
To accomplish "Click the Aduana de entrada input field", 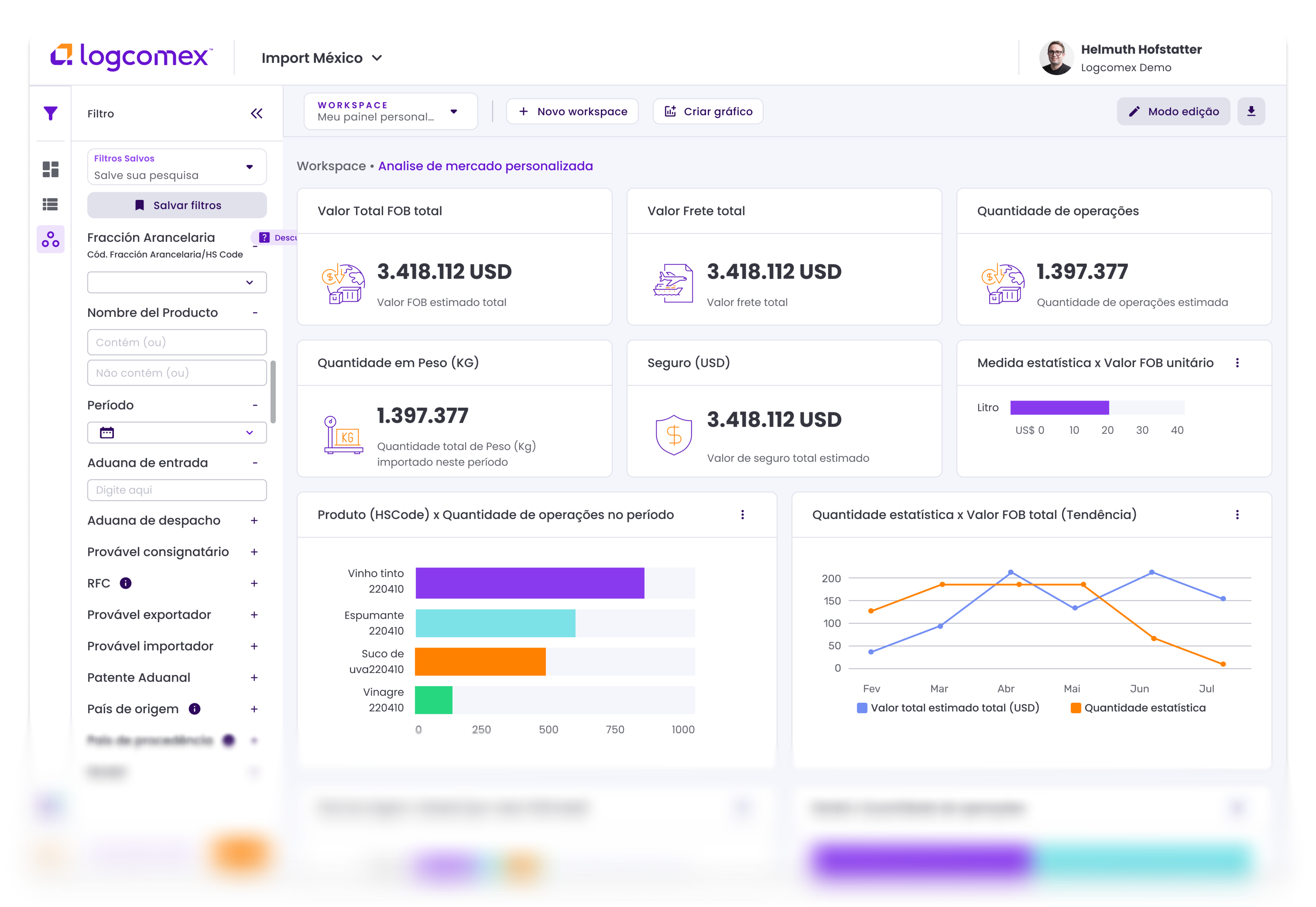I will click(177, 490).
